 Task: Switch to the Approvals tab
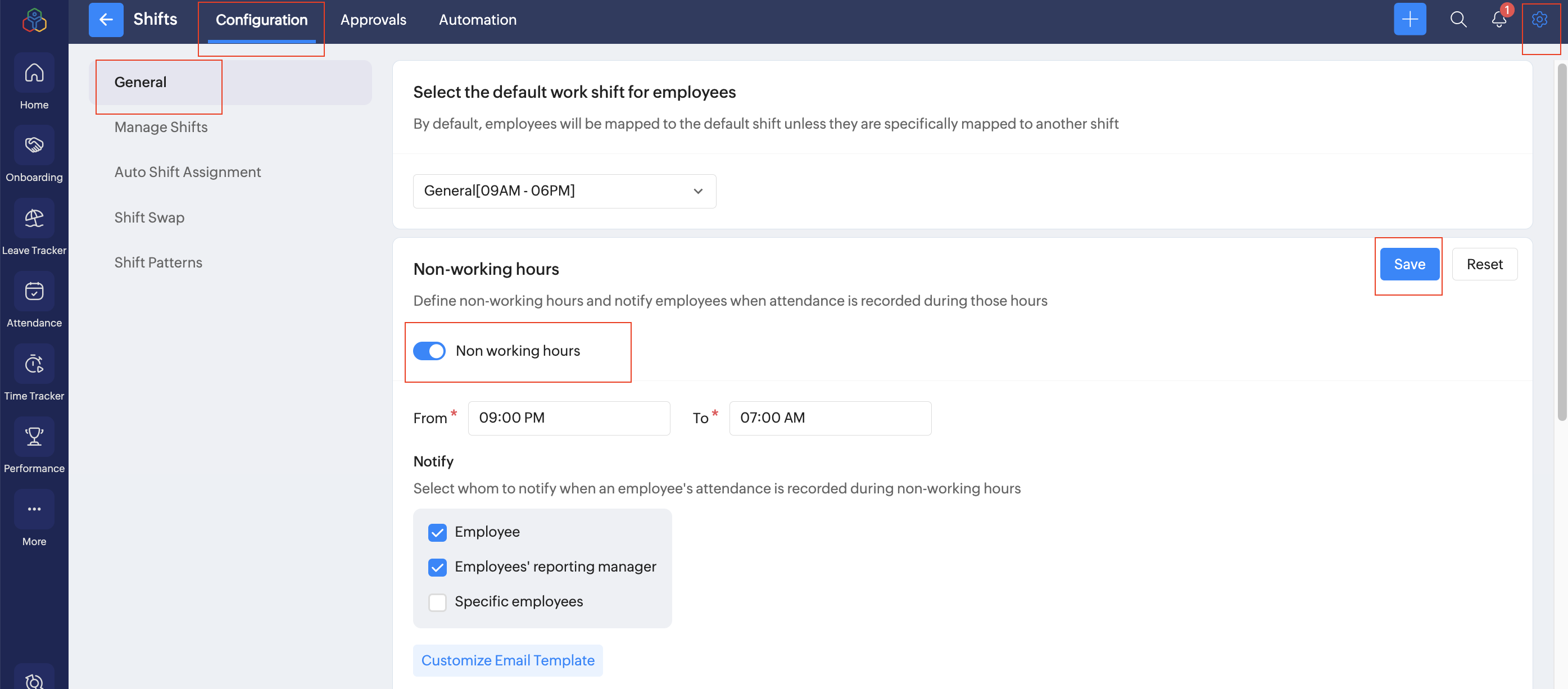click(x=373, y=20)
